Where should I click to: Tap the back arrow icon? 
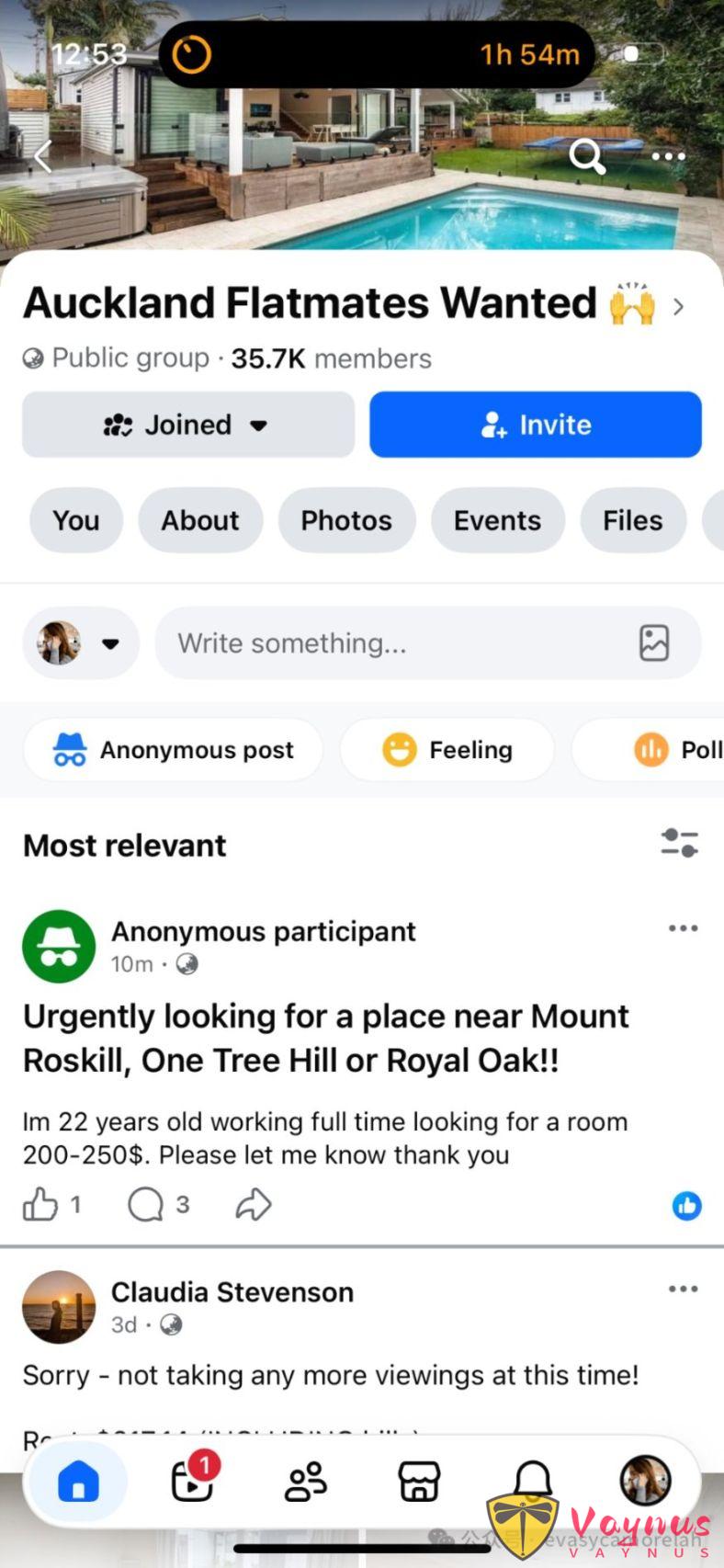click(42, 157)
